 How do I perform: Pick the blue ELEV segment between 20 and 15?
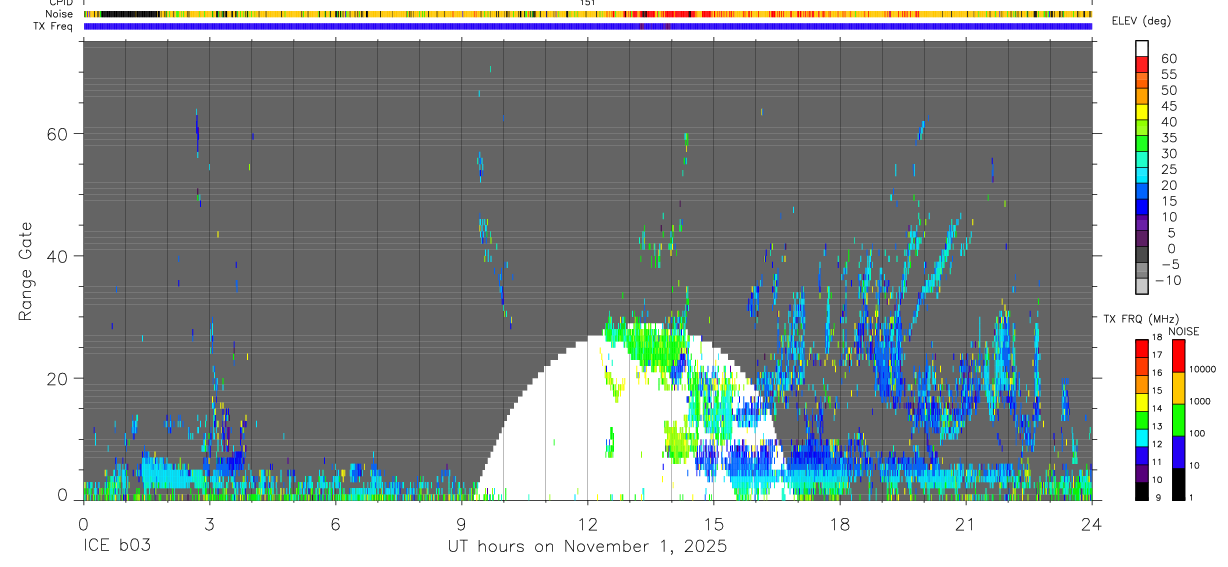tap(1142, 192)
